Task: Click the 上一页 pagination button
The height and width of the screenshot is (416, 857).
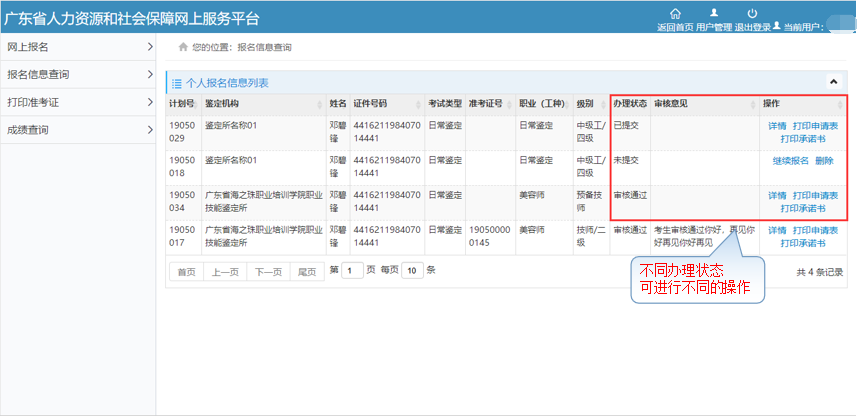Action: point(225,272)
